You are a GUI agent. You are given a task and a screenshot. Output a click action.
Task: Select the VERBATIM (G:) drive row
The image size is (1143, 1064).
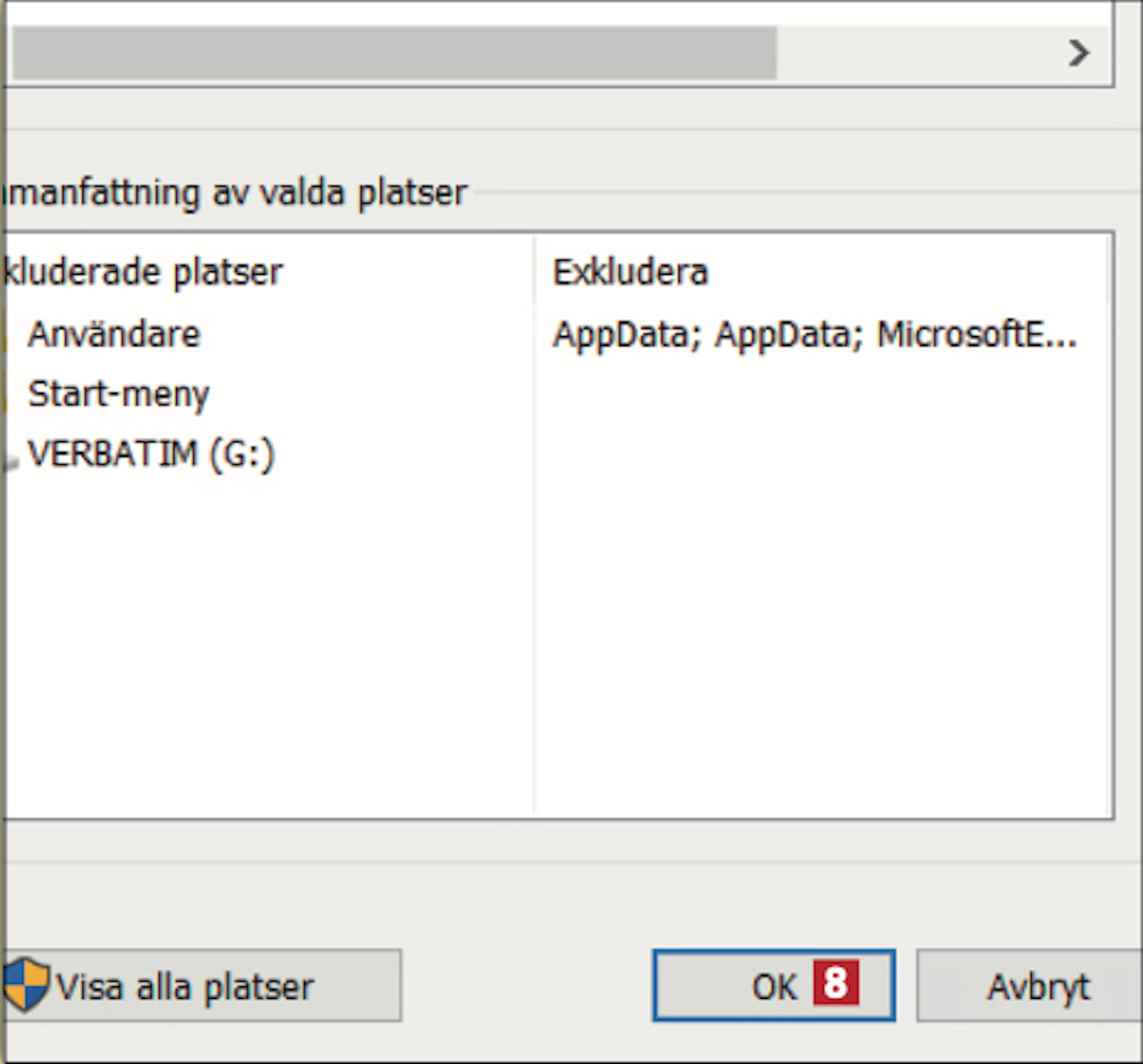268,454
